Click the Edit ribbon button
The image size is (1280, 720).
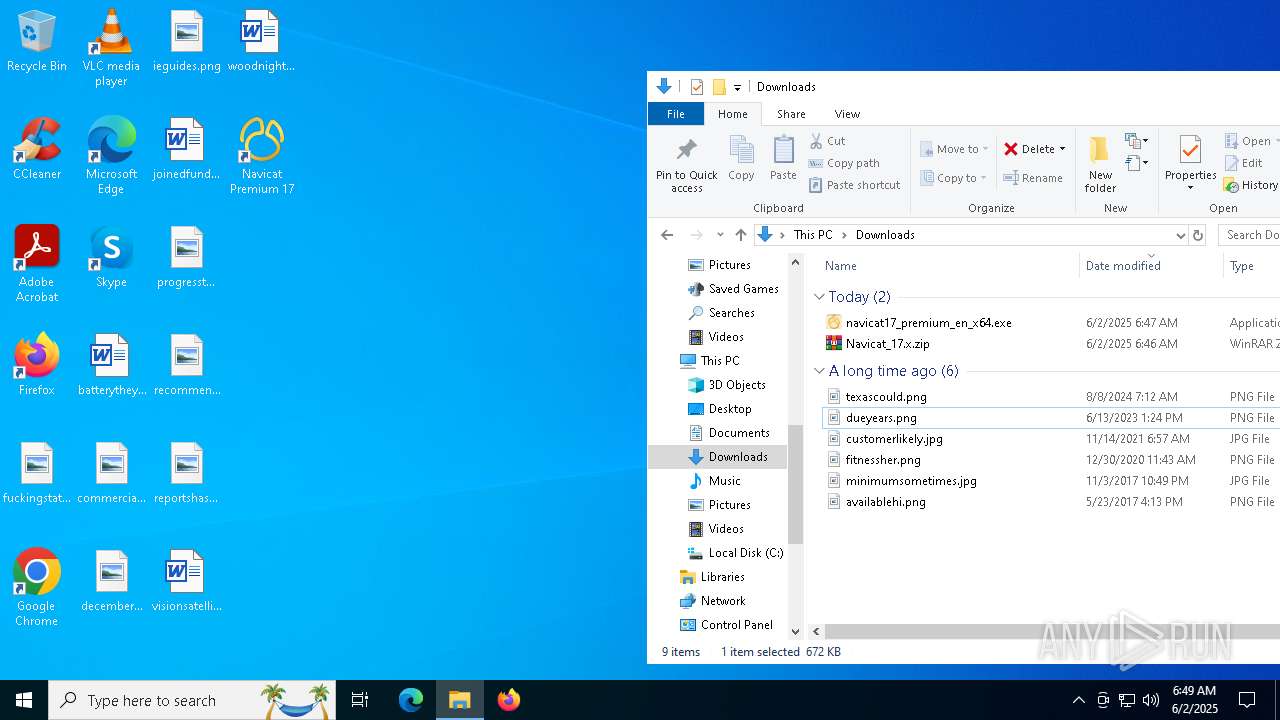pyautogui.click(x=1244, y=163)
